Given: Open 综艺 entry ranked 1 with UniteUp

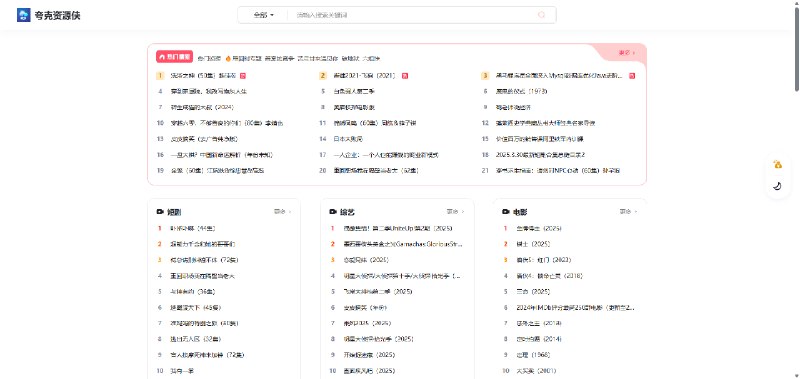Looking at the screenshot, I should [x=398, y=228].
